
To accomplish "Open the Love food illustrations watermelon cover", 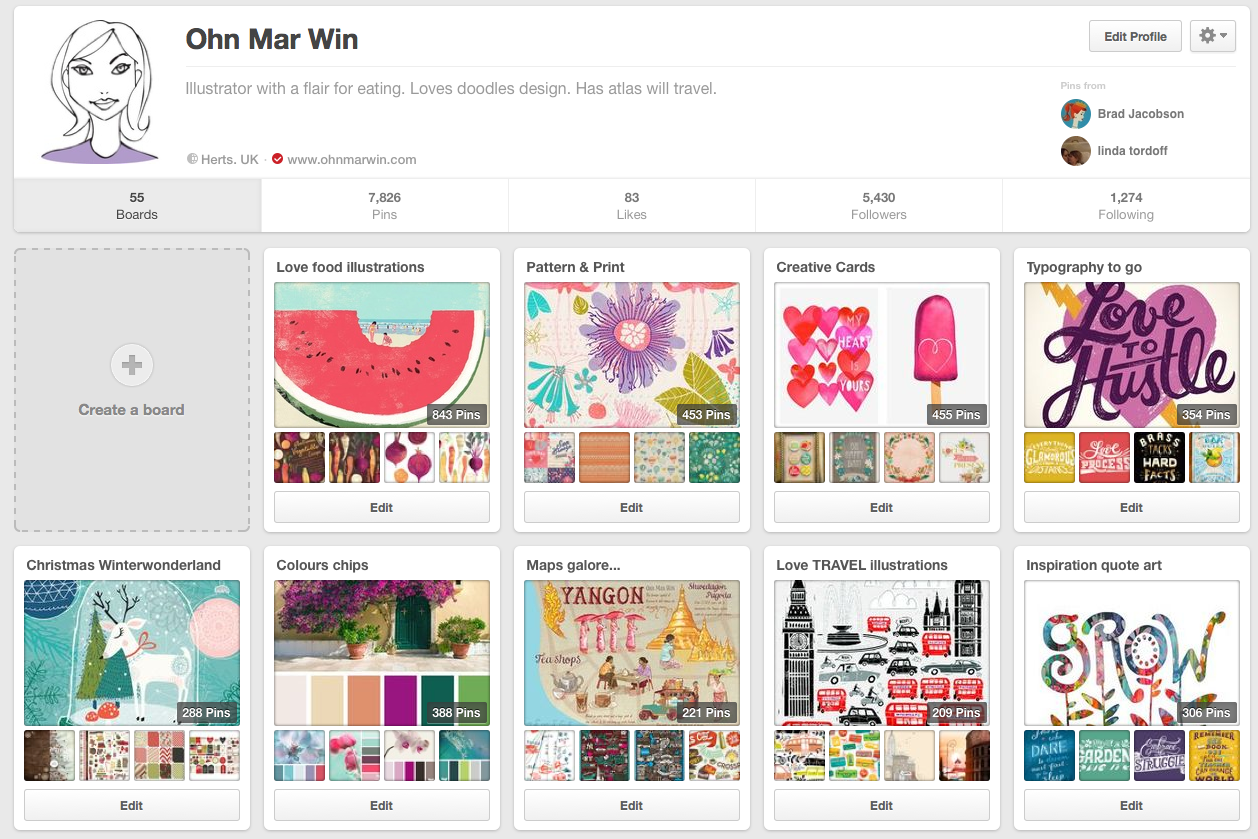I will pyautogui.click(x=382, y=355).
